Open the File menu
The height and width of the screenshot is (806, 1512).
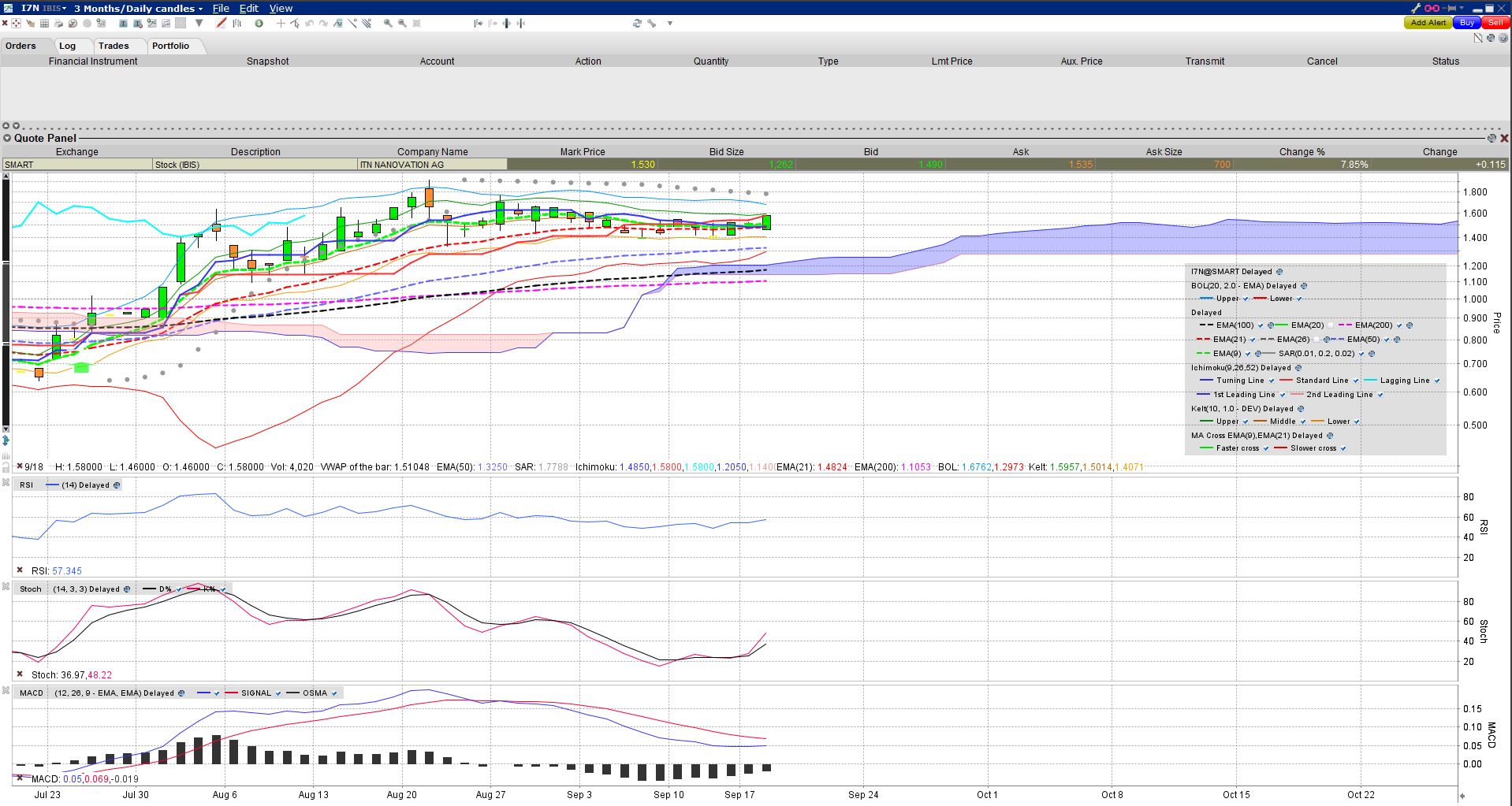coord(221,8)
